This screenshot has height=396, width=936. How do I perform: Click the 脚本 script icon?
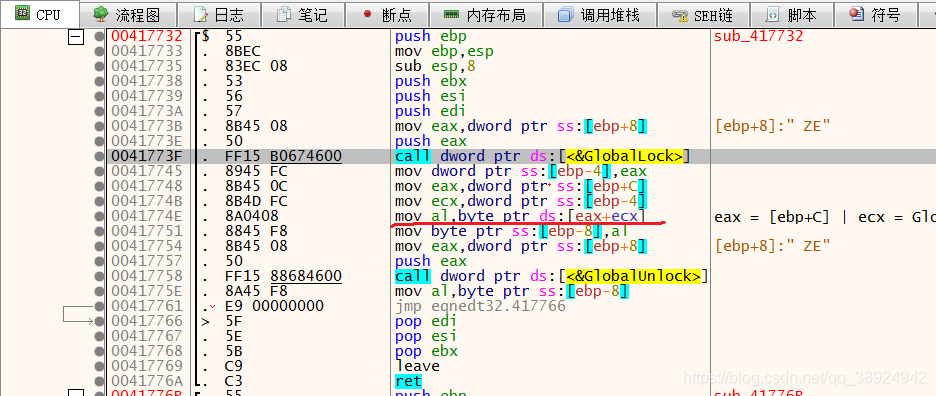point(772,14)
